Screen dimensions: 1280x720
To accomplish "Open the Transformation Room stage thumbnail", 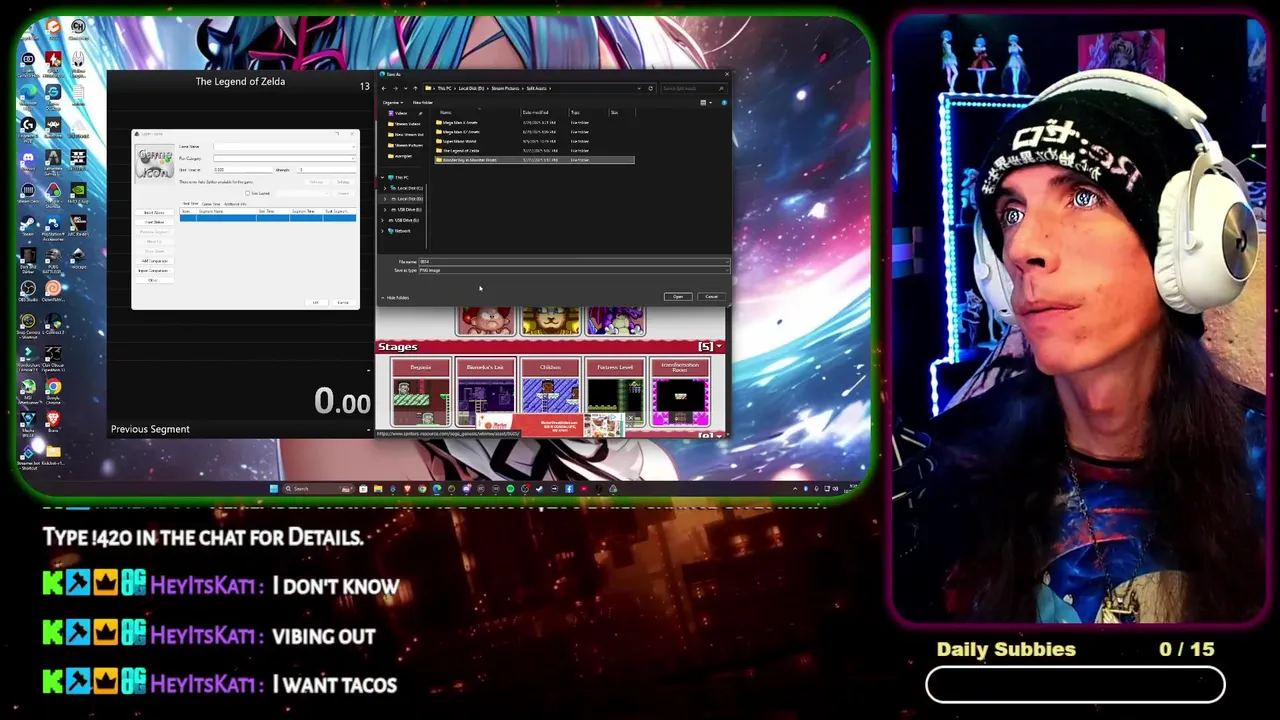I will click(680, 392).
